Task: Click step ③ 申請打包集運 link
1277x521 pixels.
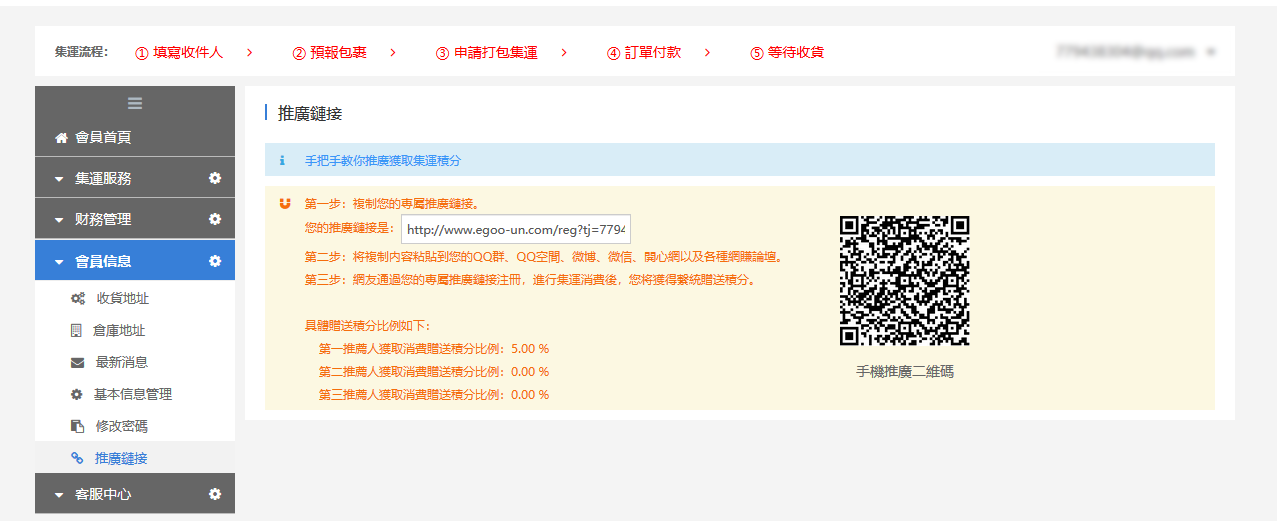Action: coord(486,52)
